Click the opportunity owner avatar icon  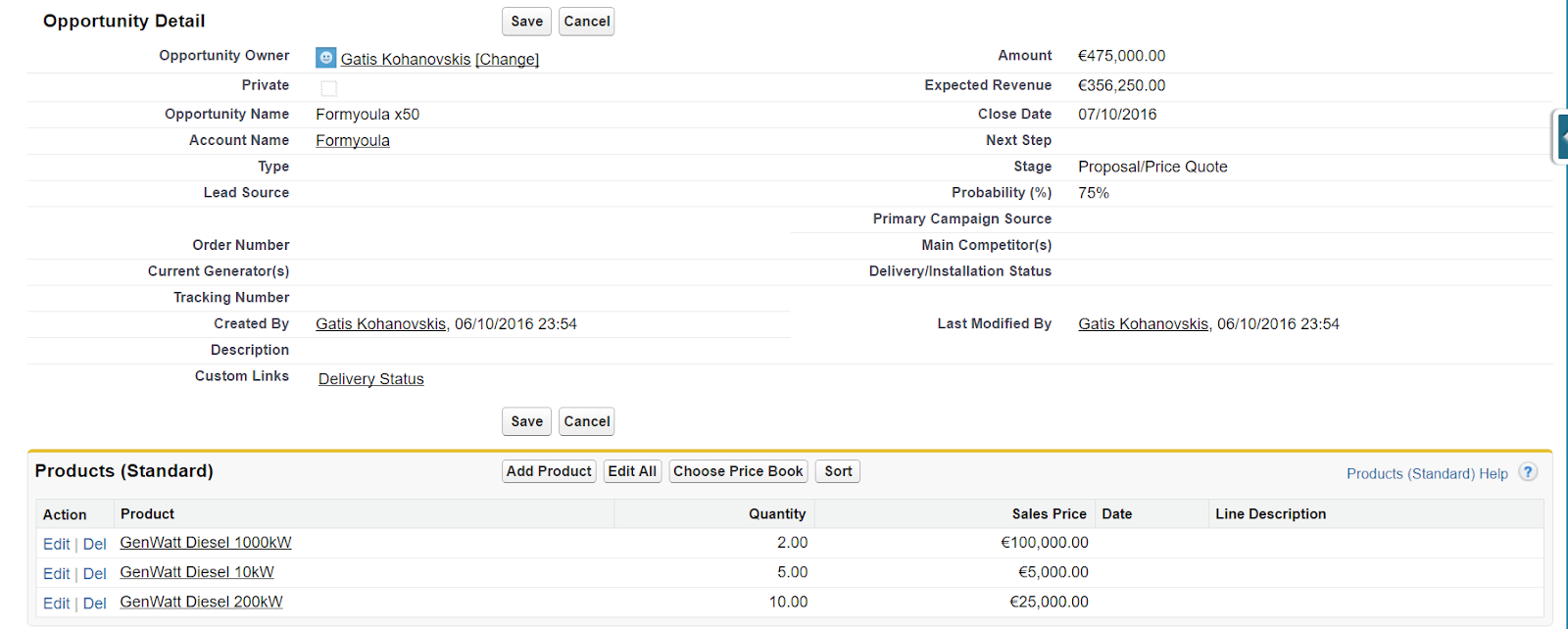tap(326, 58)
